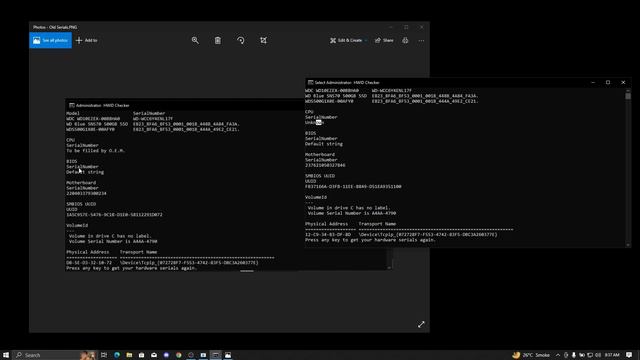
Task: Click Add to in Photos toolbar
Action: coord(87,40)
